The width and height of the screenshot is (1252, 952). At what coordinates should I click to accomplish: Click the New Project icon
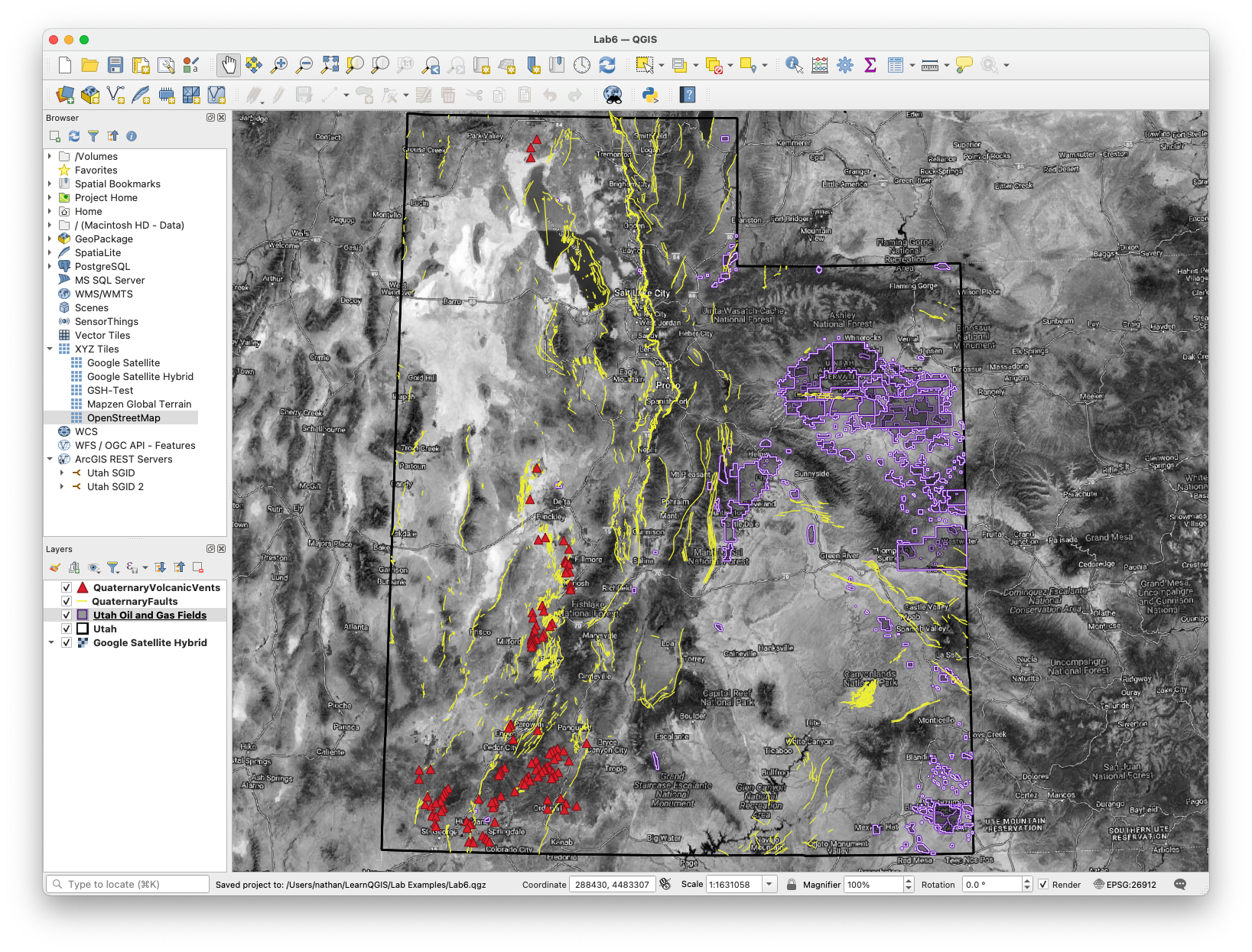(x=65, y=65)
